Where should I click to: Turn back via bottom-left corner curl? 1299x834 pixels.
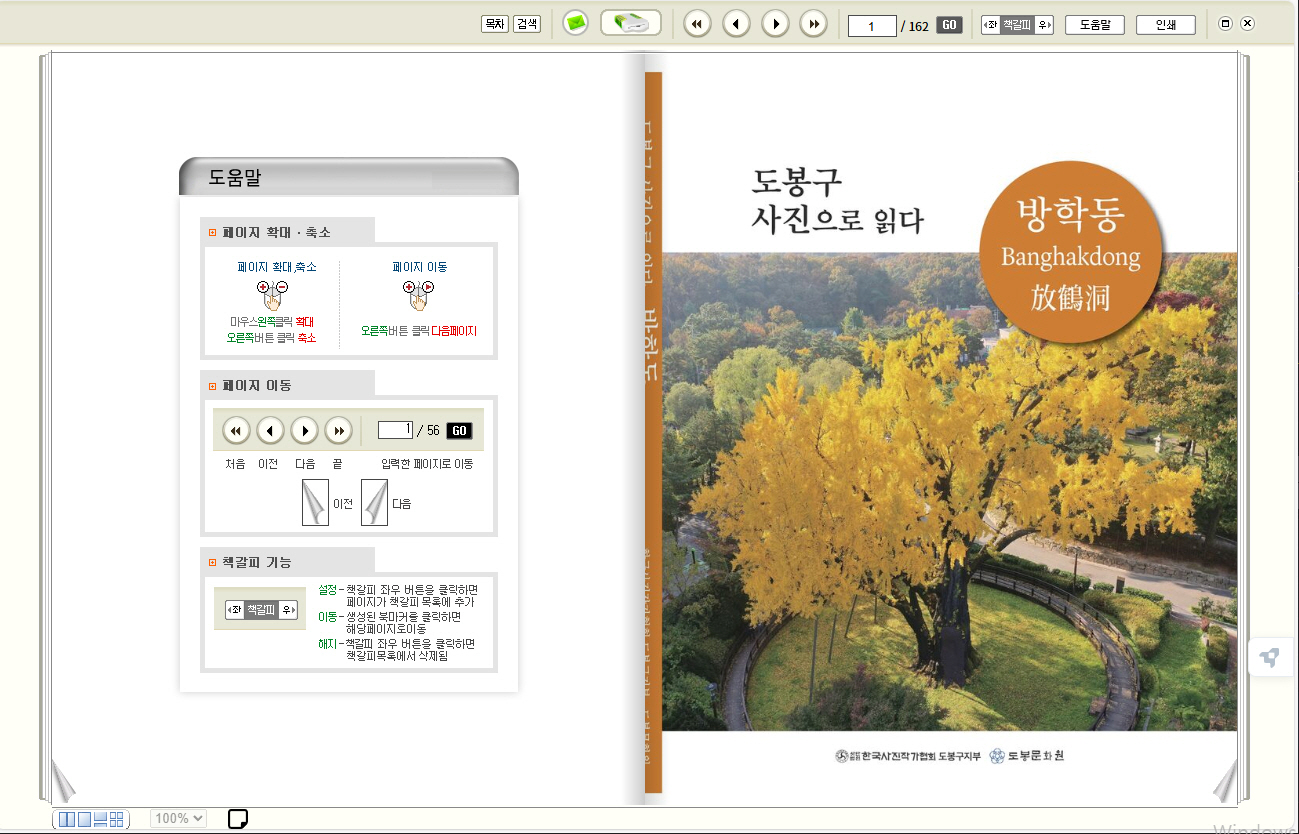(x=63, y=781)
